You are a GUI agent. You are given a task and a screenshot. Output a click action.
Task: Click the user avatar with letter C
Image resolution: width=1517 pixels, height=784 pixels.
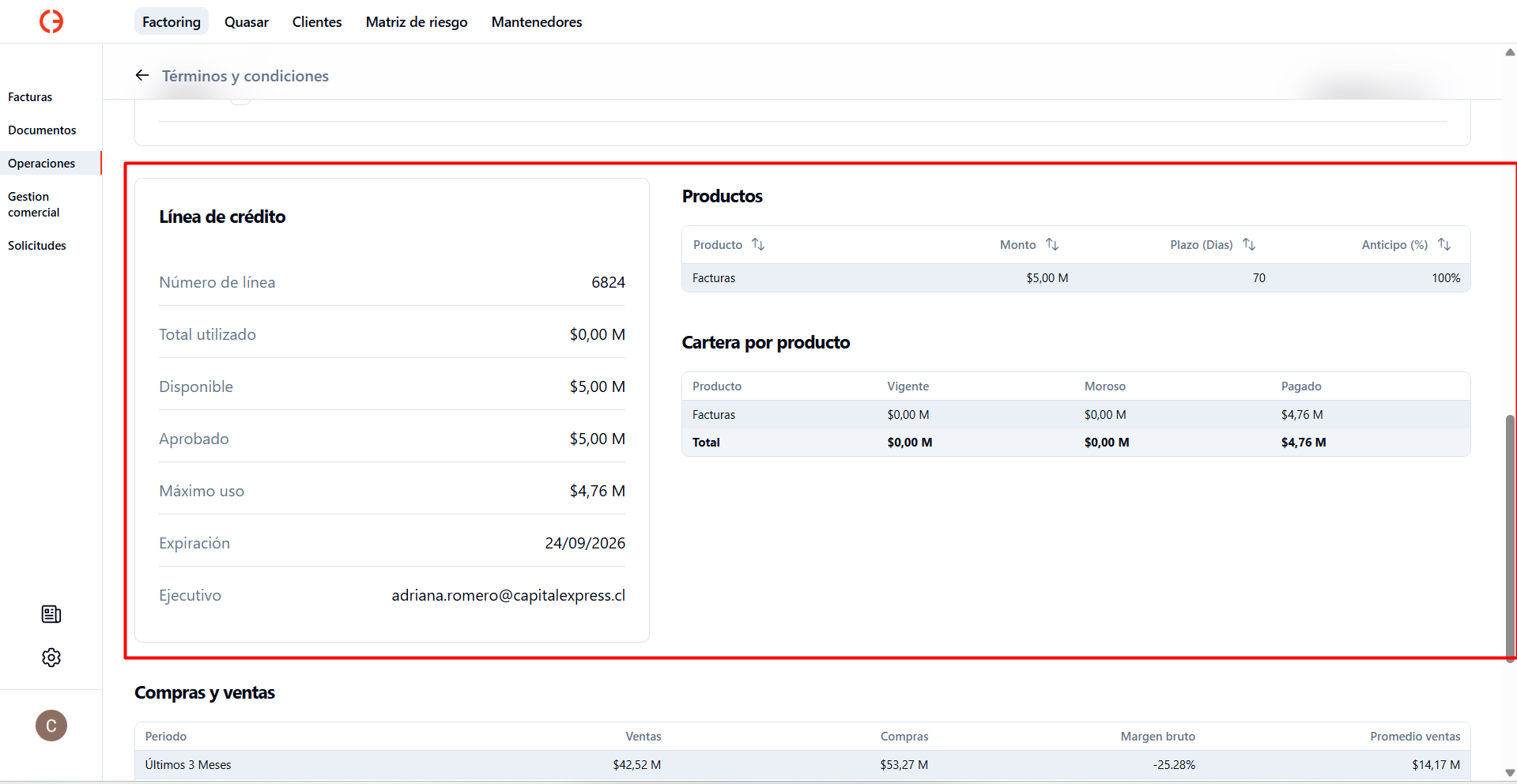click(x=51, y=726)
